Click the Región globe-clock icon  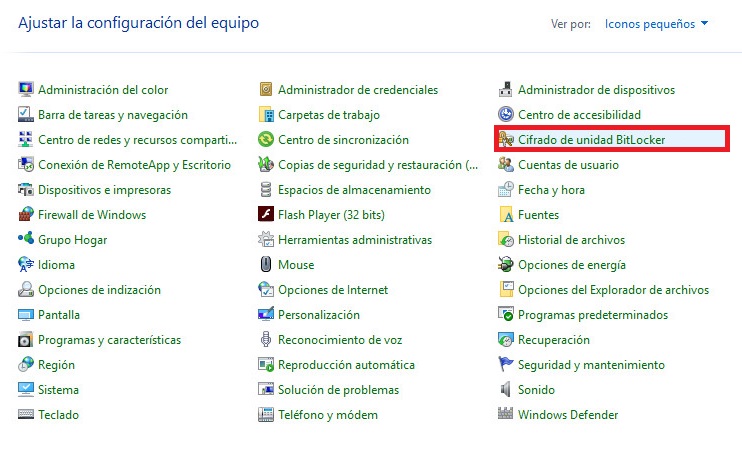(26, 364)
